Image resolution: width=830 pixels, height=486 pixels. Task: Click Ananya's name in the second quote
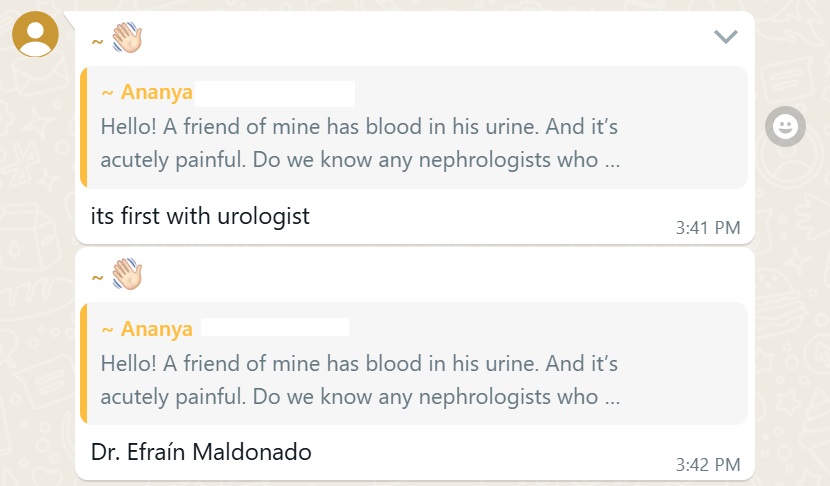pos(156,329)
